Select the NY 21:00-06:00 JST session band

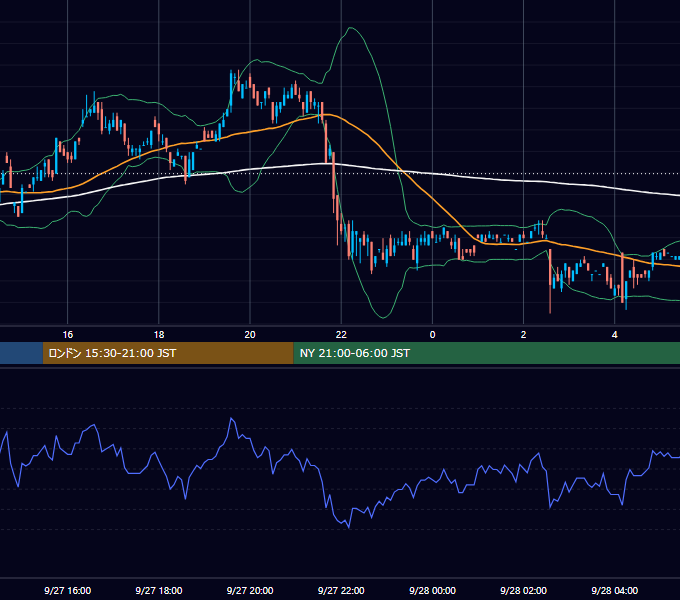point(487,353)
